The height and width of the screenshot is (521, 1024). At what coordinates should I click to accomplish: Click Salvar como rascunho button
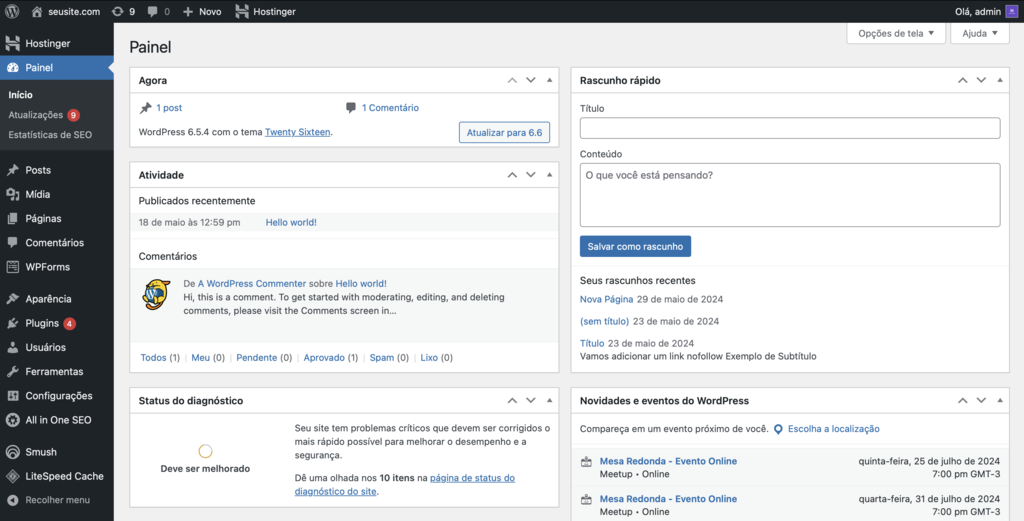(x=635, y=247)
